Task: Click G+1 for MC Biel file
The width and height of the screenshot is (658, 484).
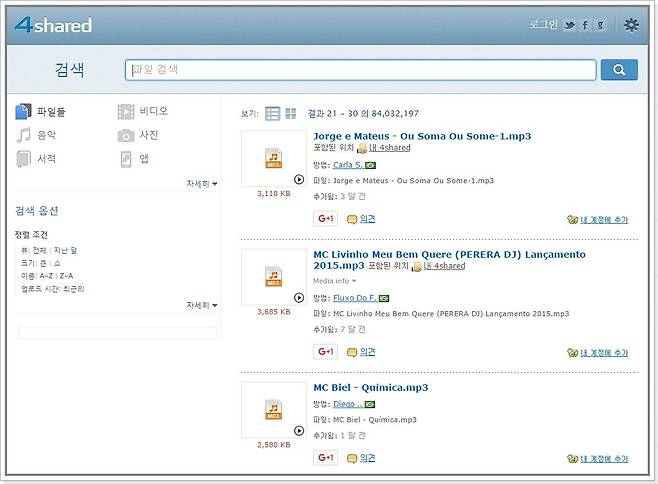Action: pyautogui.click(x=326, y=458)
